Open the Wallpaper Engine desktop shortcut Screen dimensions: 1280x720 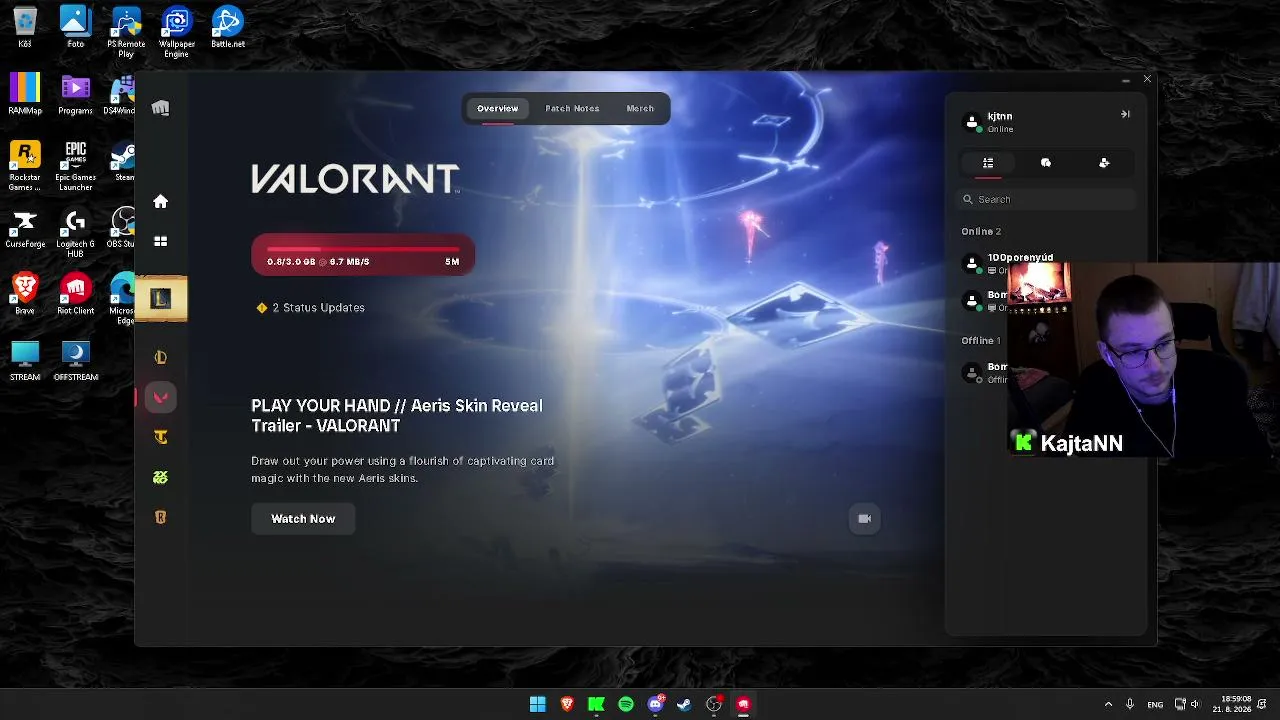pos(177,32)
